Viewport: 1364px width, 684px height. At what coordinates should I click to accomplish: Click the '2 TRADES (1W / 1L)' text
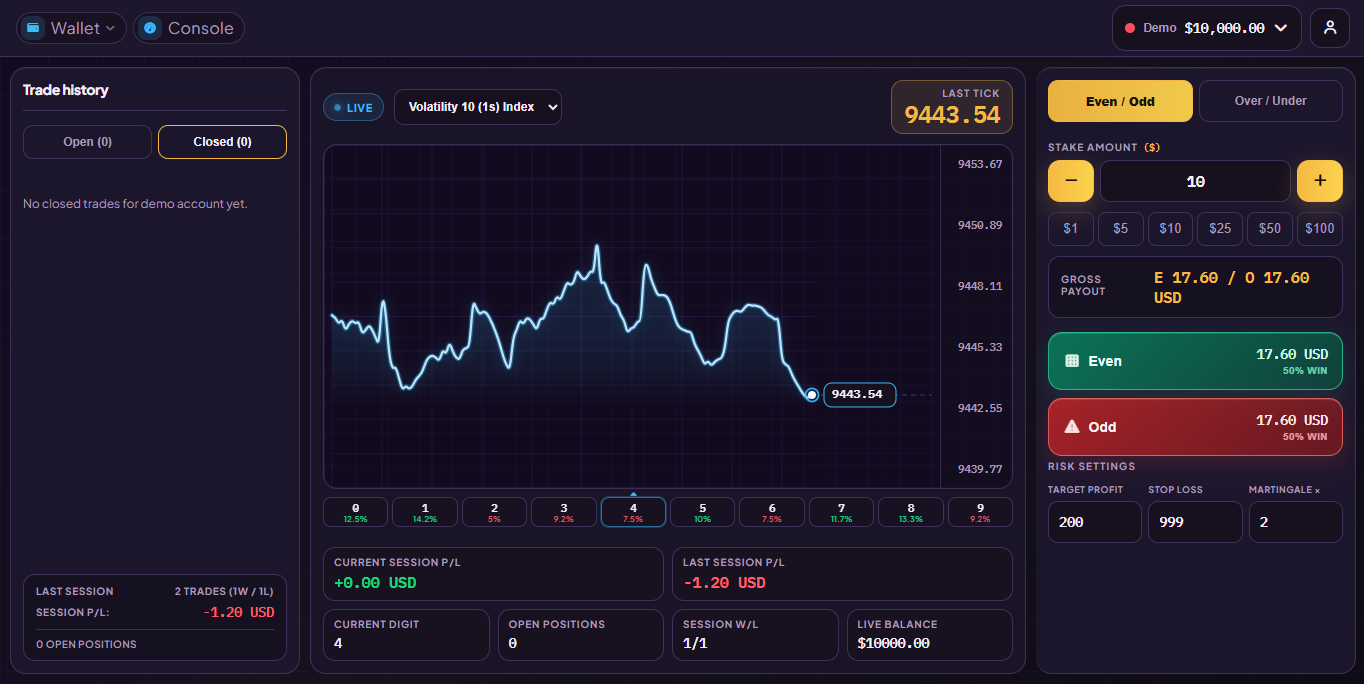point(224,591)
